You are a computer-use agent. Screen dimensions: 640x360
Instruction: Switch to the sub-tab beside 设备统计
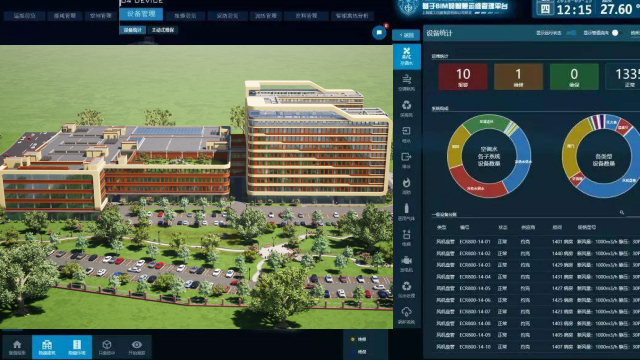click(163, 30)
